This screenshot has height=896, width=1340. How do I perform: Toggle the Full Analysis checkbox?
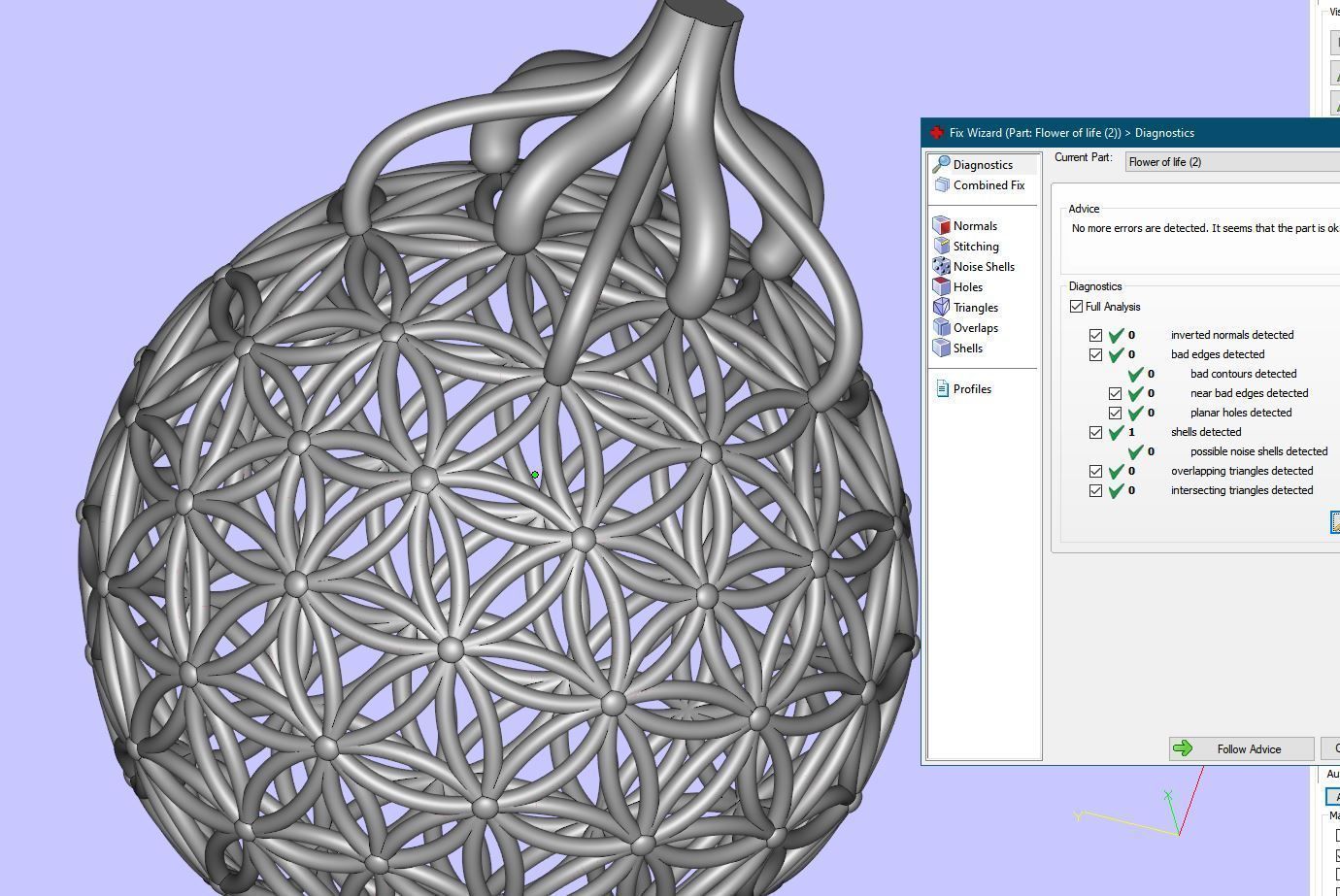[1076, 307]
